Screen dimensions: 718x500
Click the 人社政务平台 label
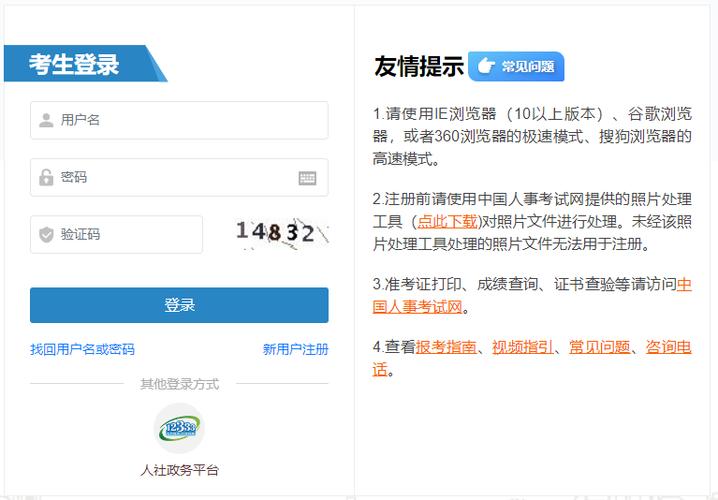tap(180, 470)
